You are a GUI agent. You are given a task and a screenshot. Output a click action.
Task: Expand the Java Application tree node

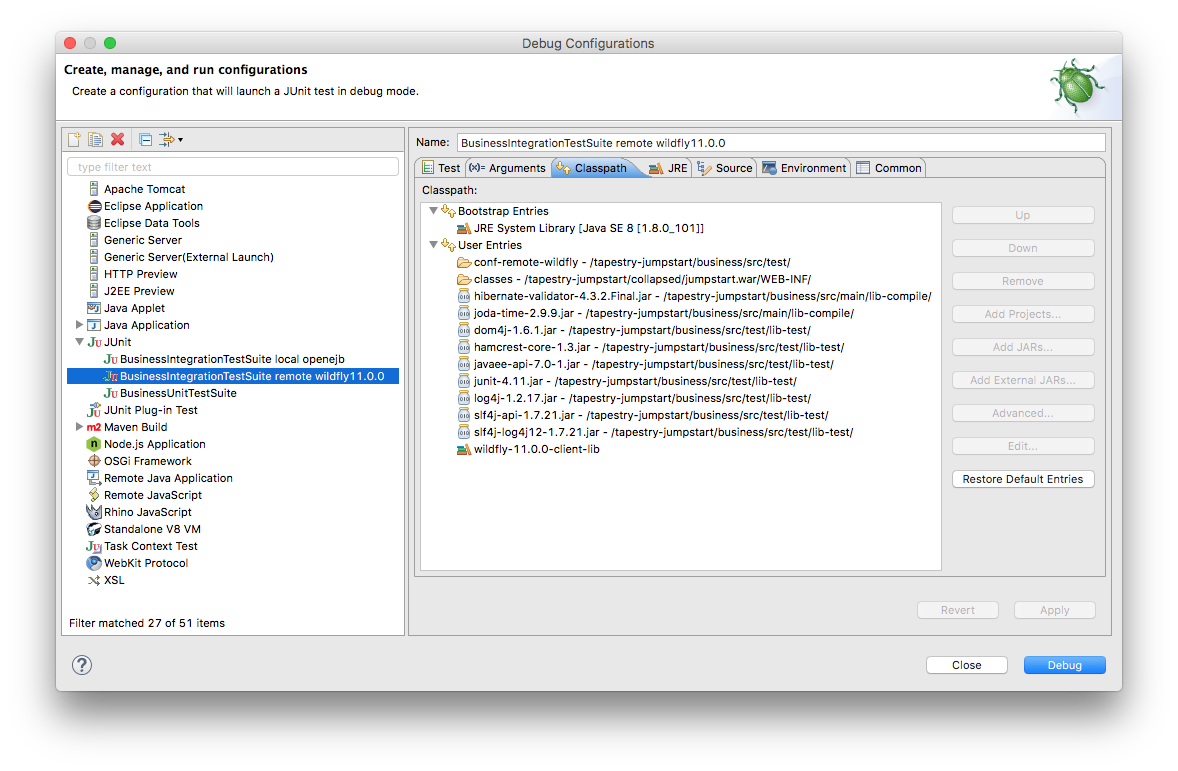[x=79, y=325]
